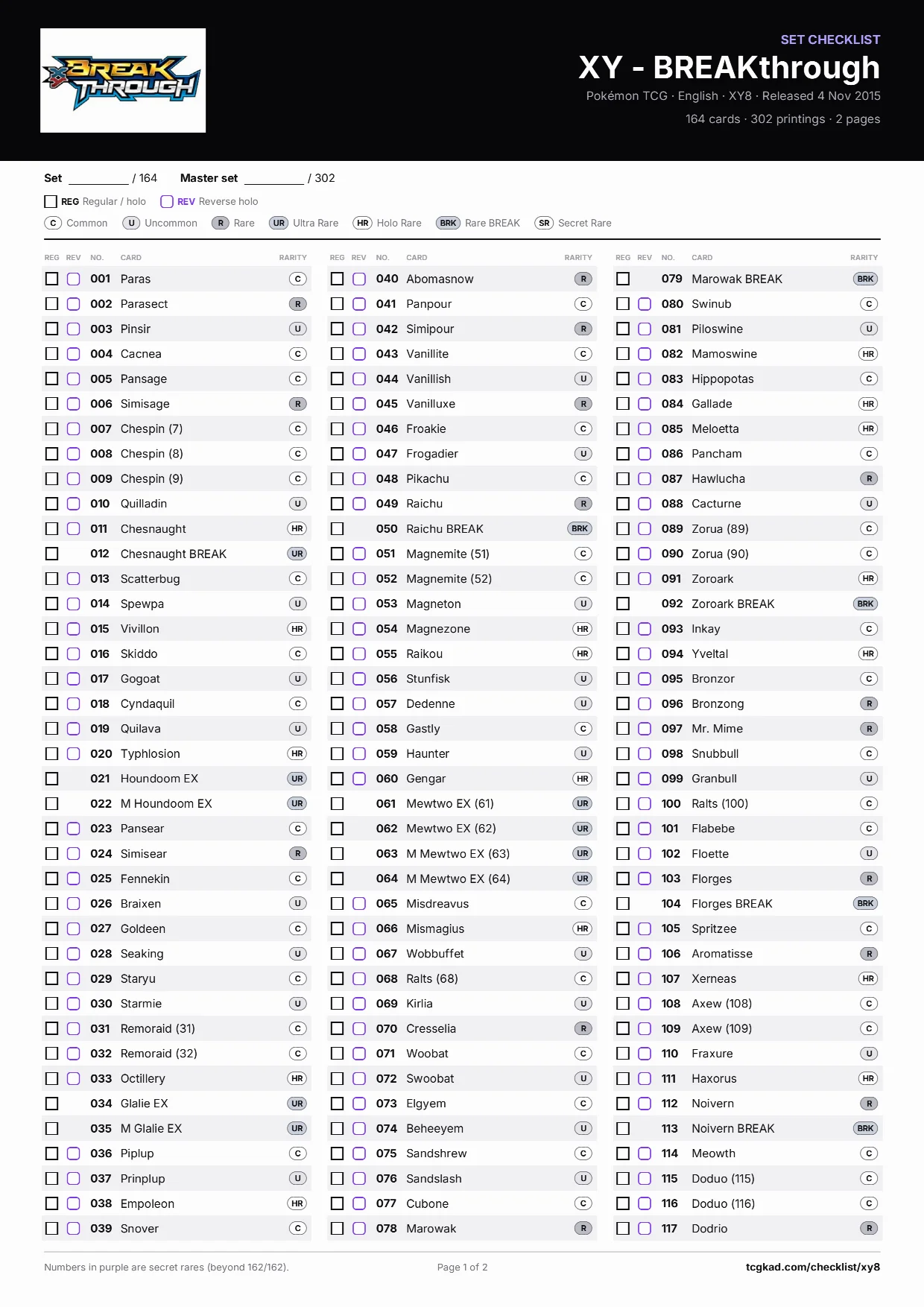
Task: Check the reverse holo box for 048 Pikachu
Action: click(x=359, y=478)
